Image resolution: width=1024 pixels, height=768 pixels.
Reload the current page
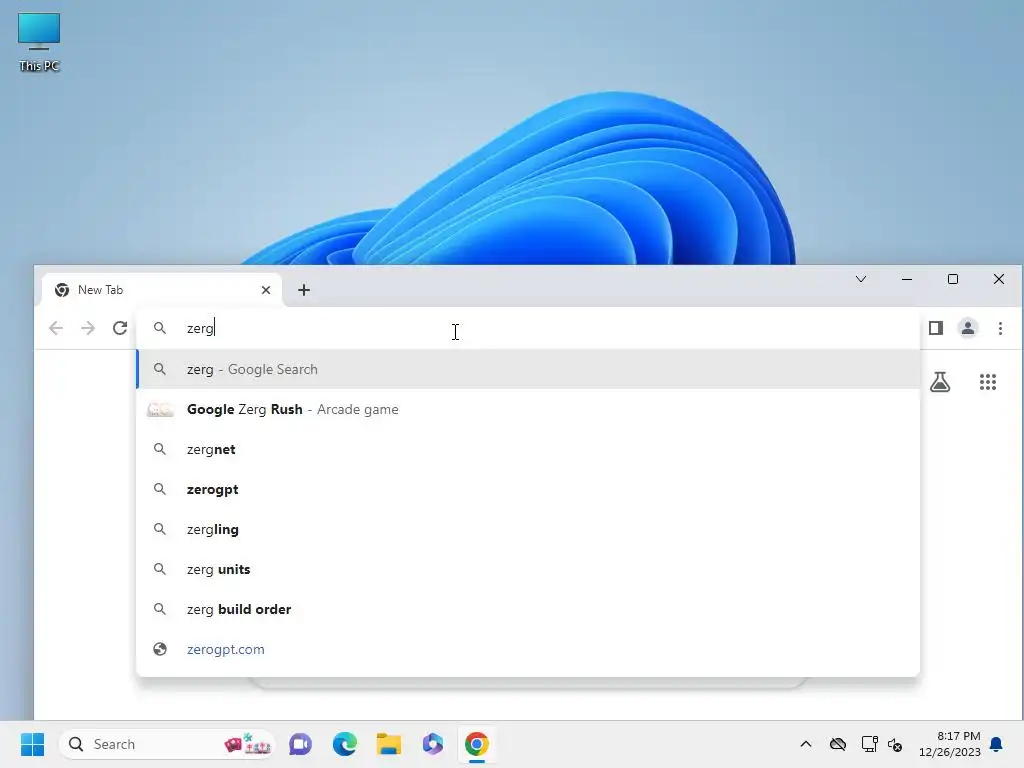120,328
